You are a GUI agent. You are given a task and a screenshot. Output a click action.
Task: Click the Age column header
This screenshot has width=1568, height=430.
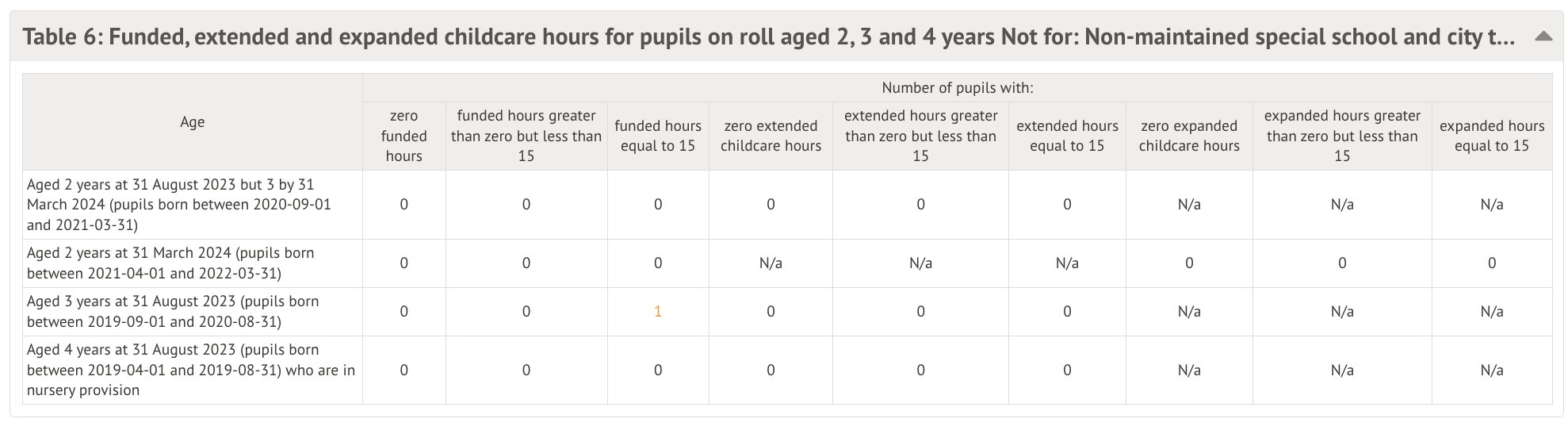coord(193,121)
